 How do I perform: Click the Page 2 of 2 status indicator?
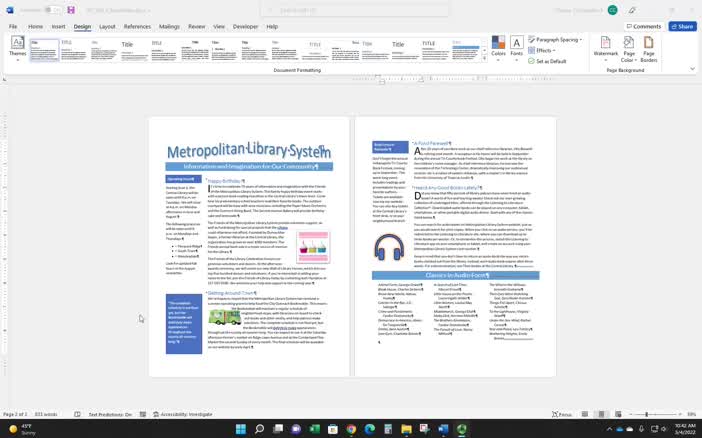click(15, 414)
